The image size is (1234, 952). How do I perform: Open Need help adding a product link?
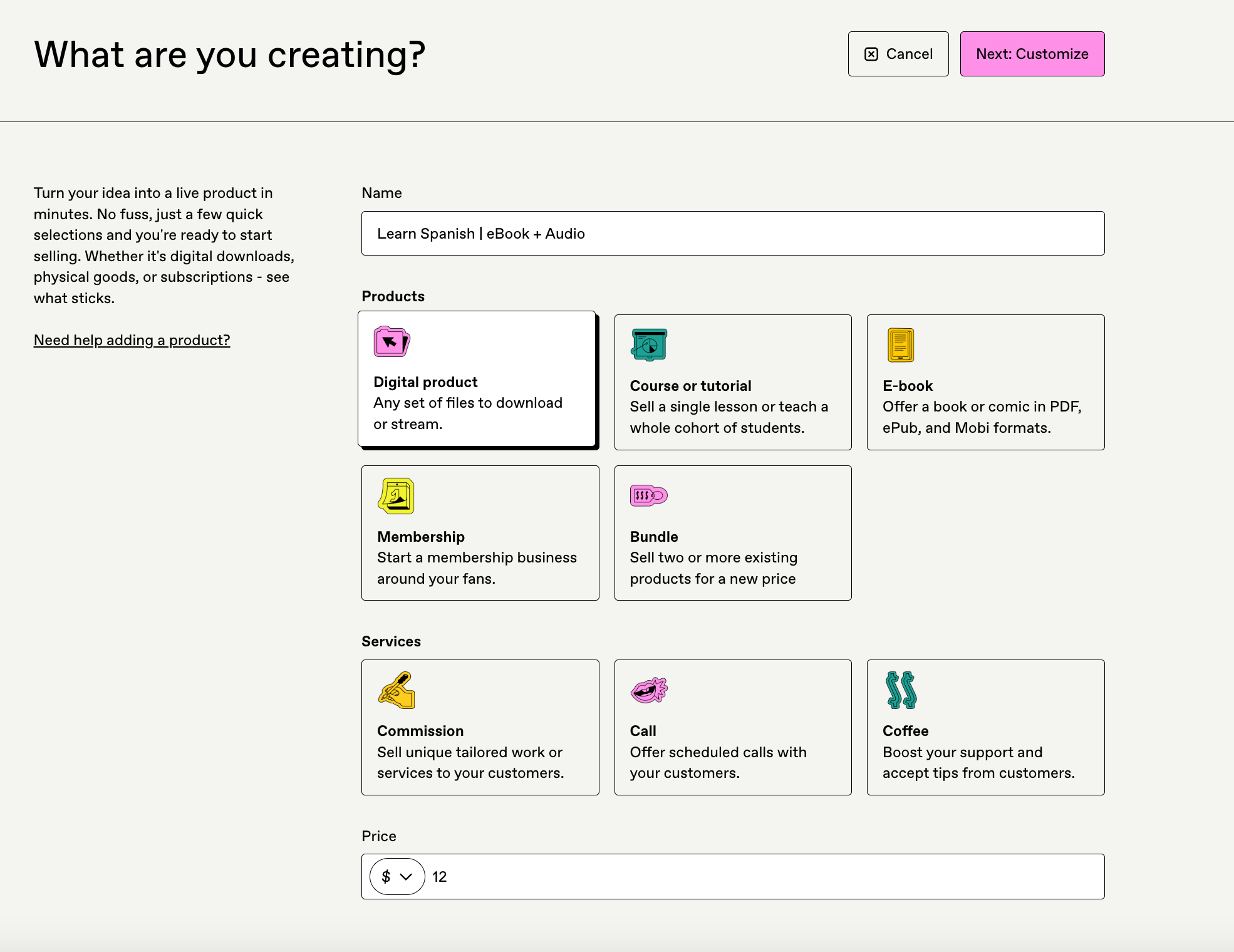click(x=132, y=340)
